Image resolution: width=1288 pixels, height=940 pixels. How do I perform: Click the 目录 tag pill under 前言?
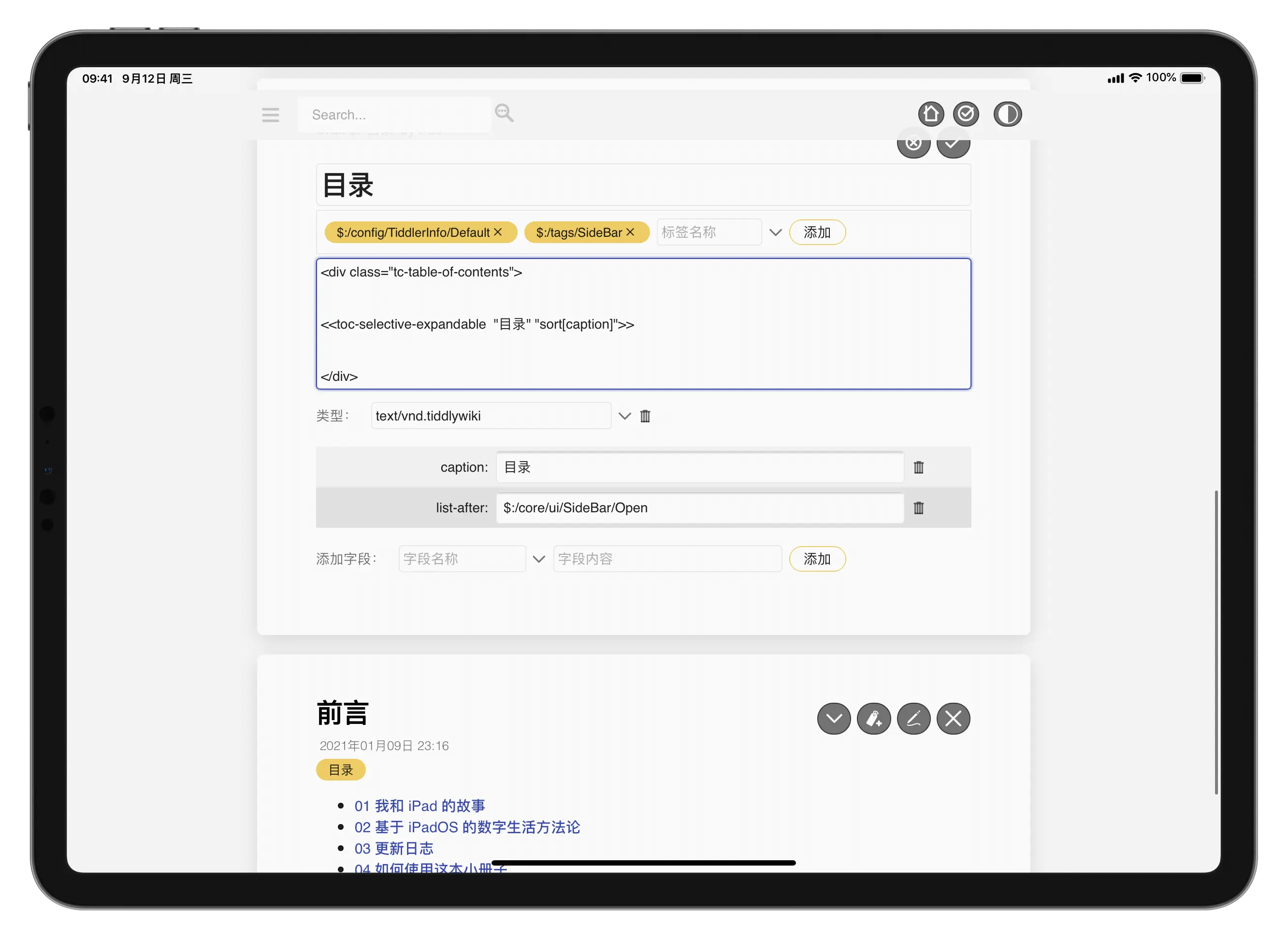click(x=341, y=770)
